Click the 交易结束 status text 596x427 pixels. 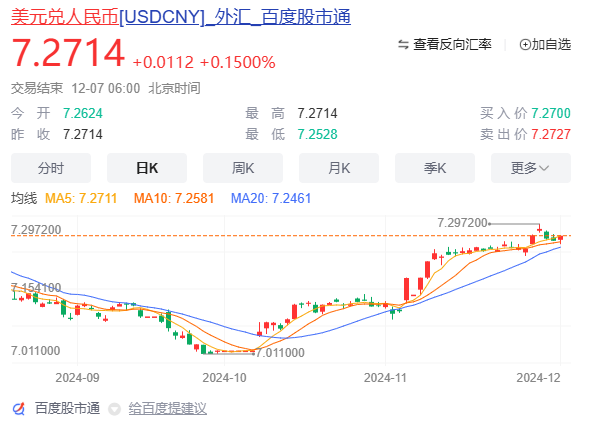point(37,89)
